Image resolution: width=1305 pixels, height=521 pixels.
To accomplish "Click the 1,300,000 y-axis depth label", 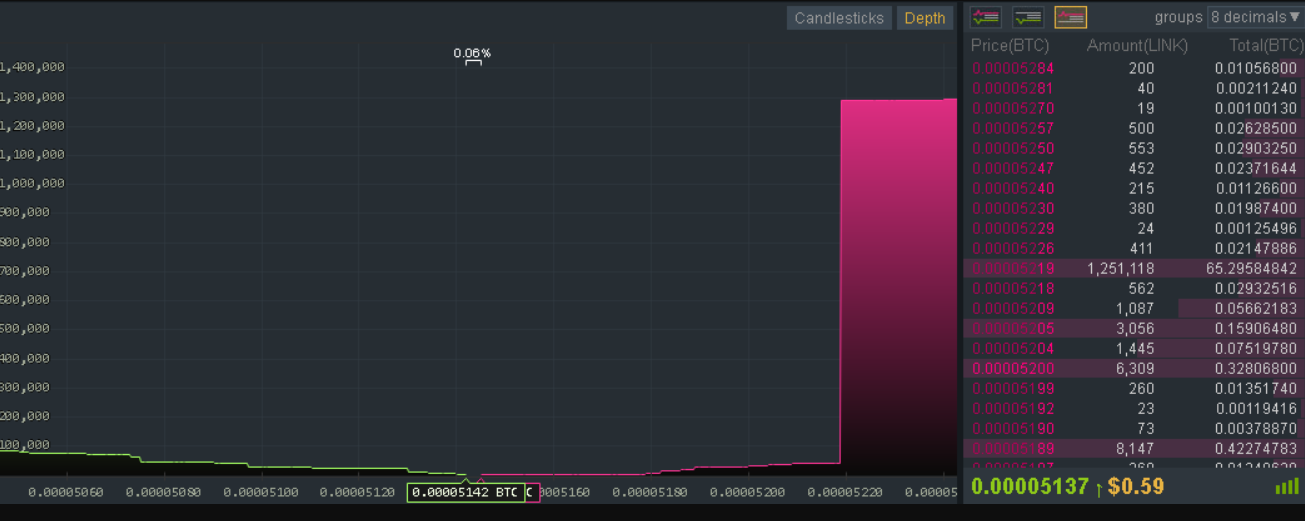I will click(32, 96).
